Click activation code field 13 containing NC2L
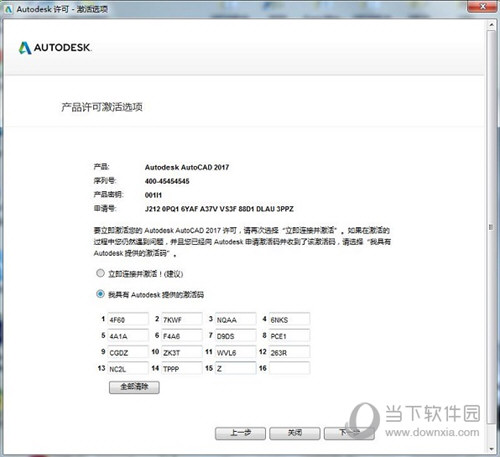Image resolution: width=500 pixels, height=457 pixels. (128, 368)
